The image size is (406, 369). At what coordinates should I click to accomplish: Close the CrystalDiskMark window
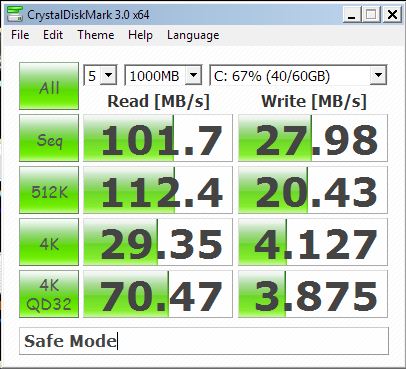(x=392, y=15)
